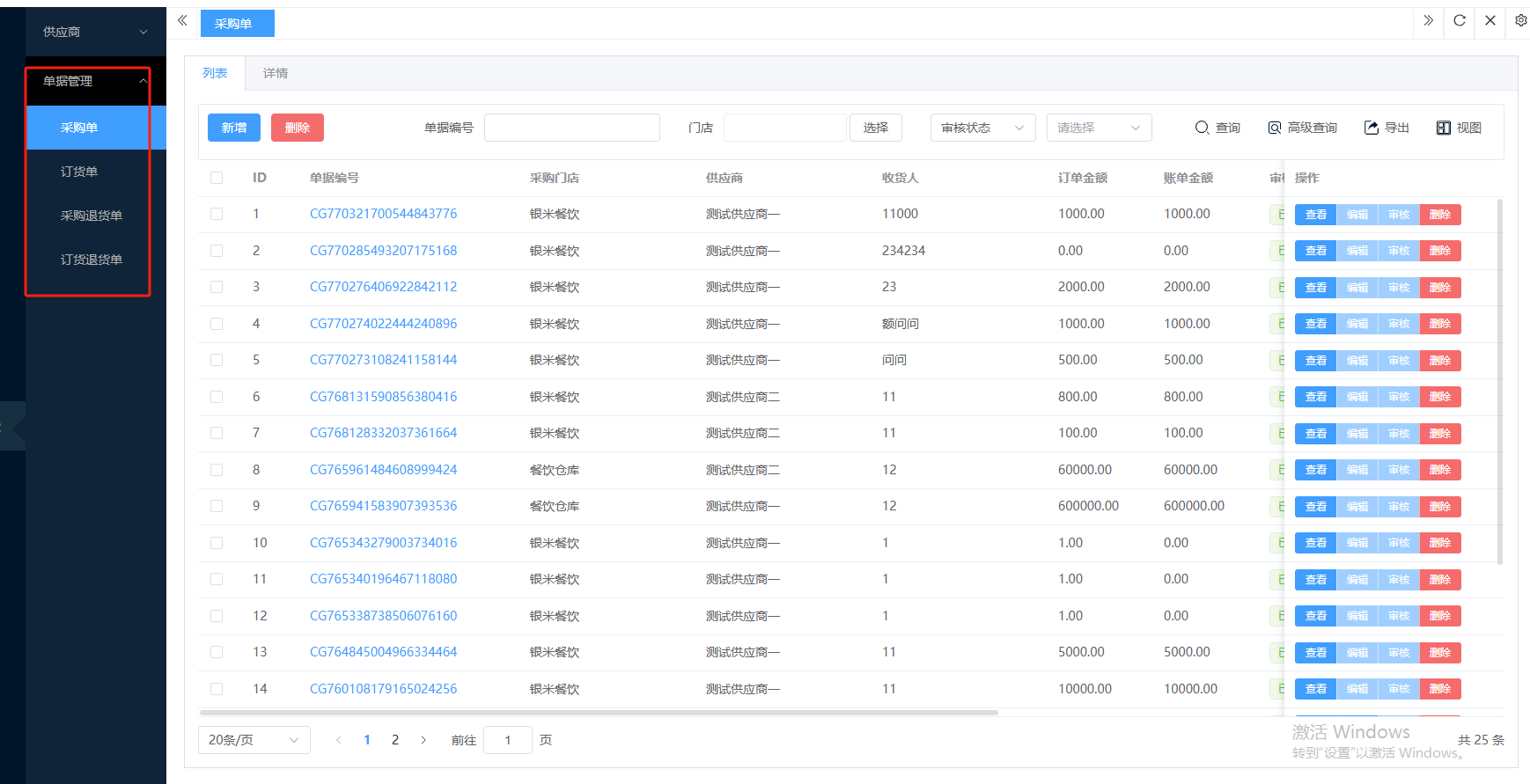This screenshot has width=1530, height=784.
Task: Click the 查询 search icon button
Action: click(1217, 128)
